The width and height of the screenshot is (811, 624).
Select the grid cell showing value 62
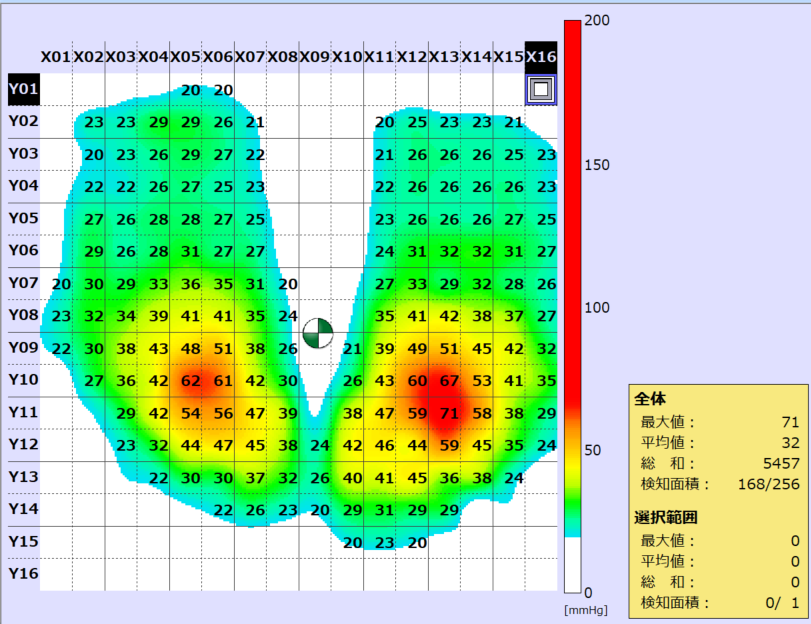(191, 380)
